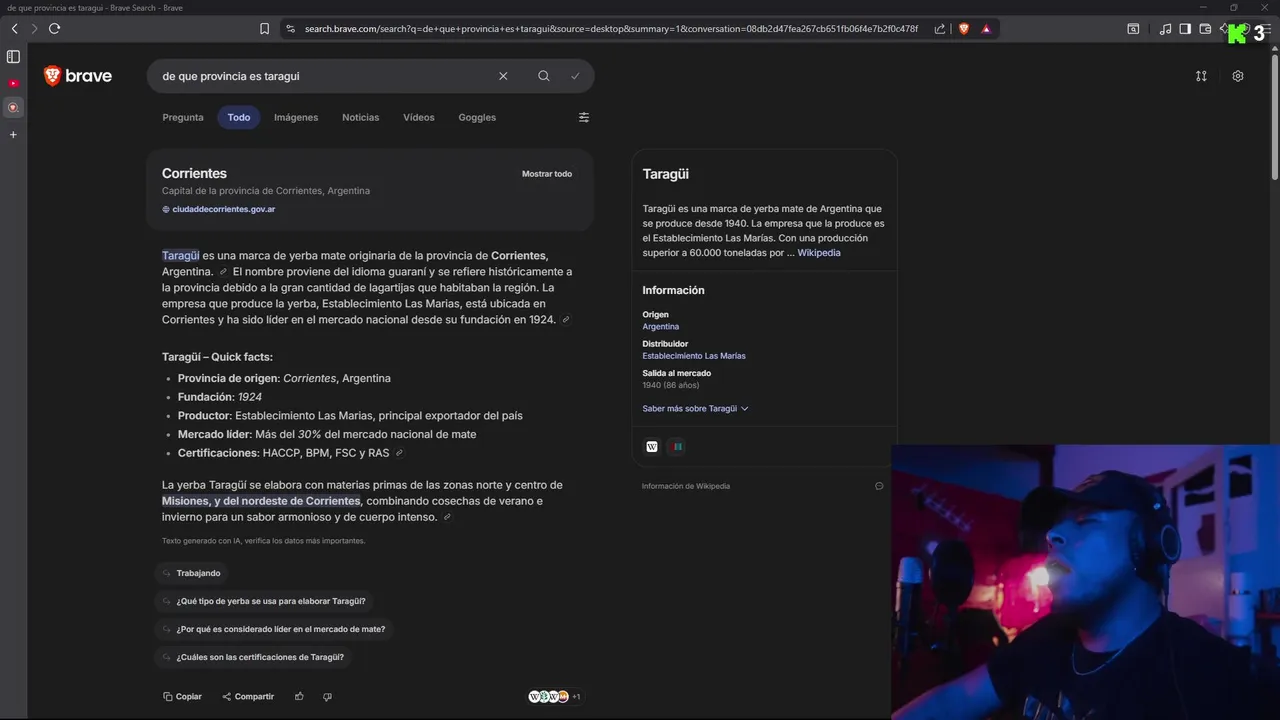Image resolution: width=1280 pixels, height=720 pixels.
Task: Give the answer a thumbs down
Action: point(327,697)
